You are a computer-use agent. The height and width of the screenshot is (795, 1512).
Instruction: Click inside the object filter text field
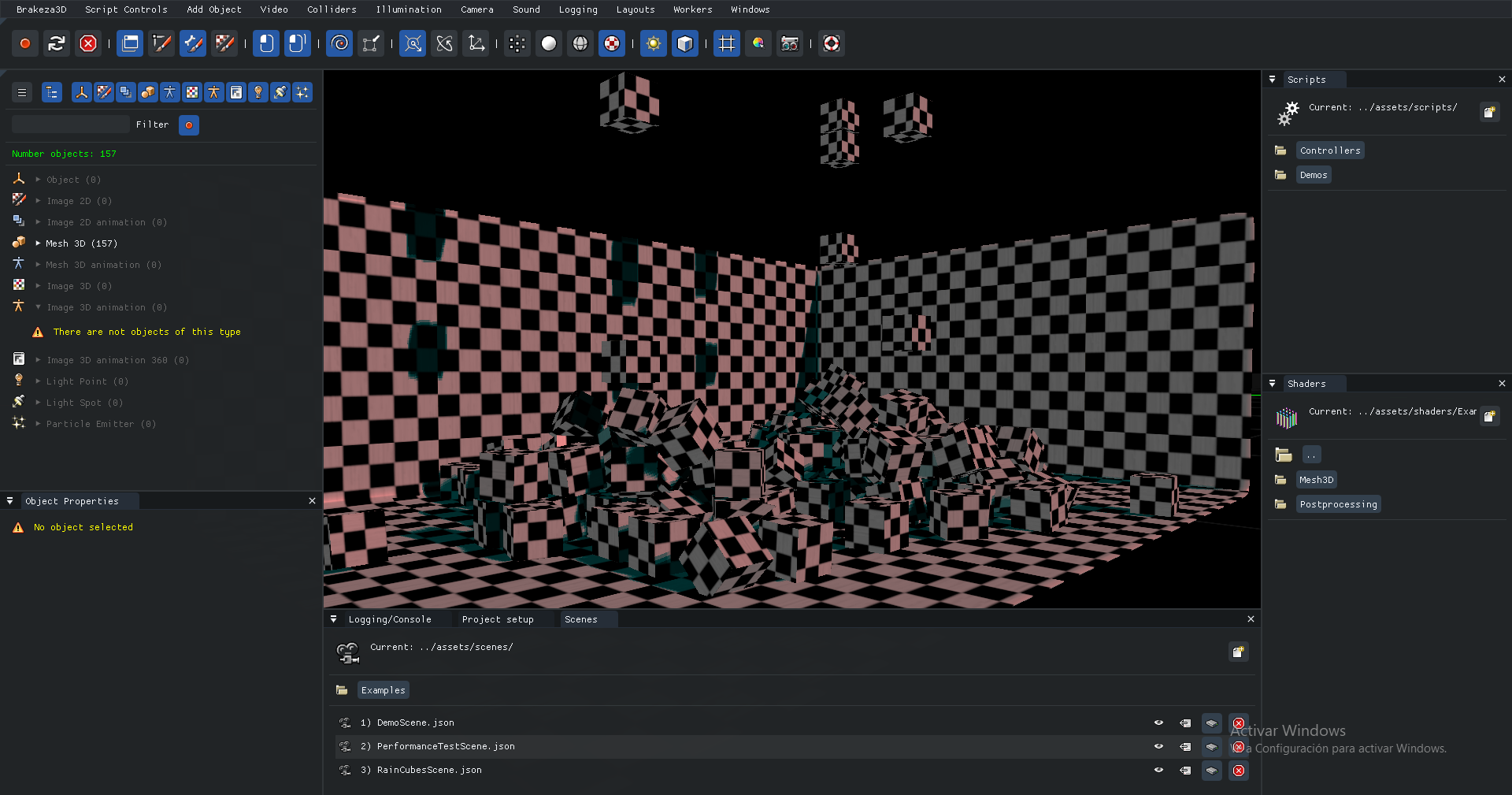[x=71, y=124]
